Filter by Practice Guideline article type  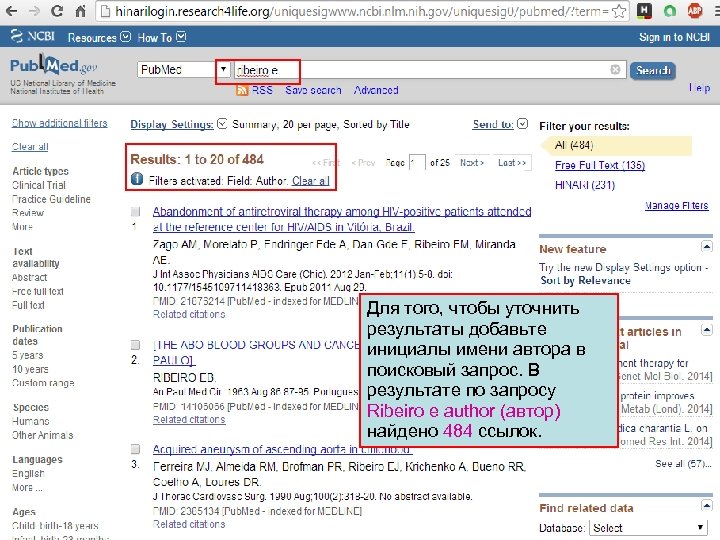click(51, 199)
